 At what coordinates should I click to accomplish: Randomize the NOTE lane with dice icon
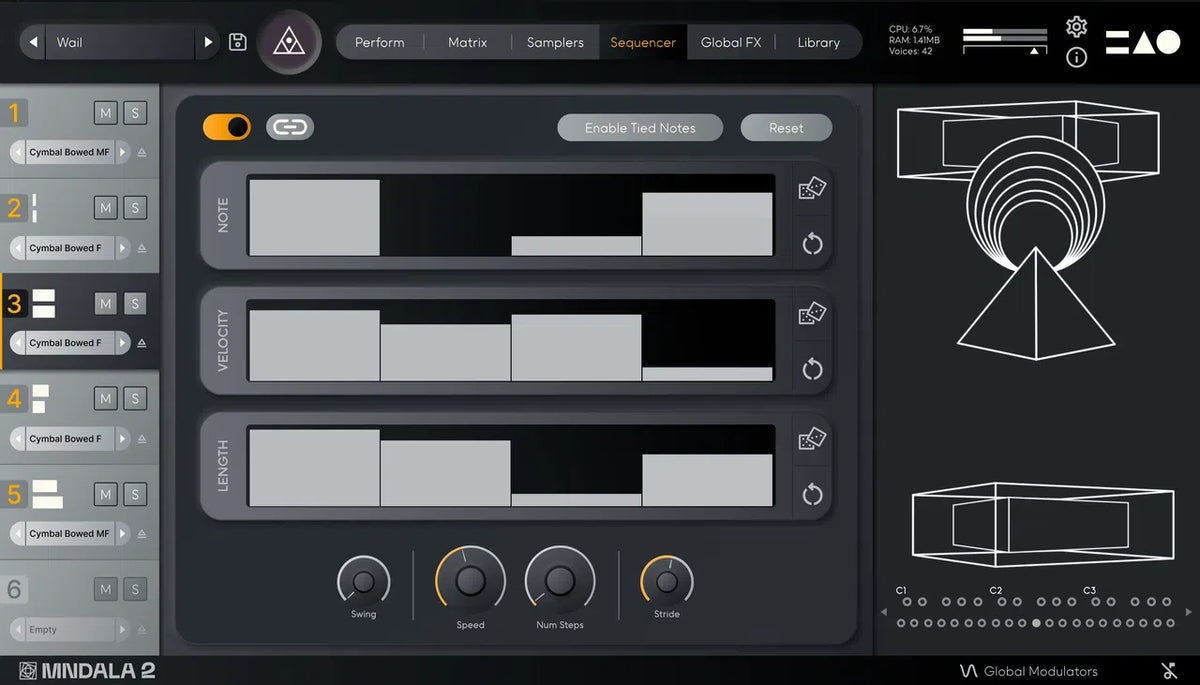coord(812,189)
